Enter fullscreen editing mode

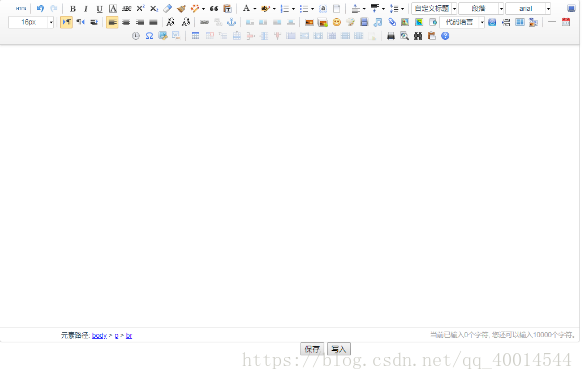[571, 9]
